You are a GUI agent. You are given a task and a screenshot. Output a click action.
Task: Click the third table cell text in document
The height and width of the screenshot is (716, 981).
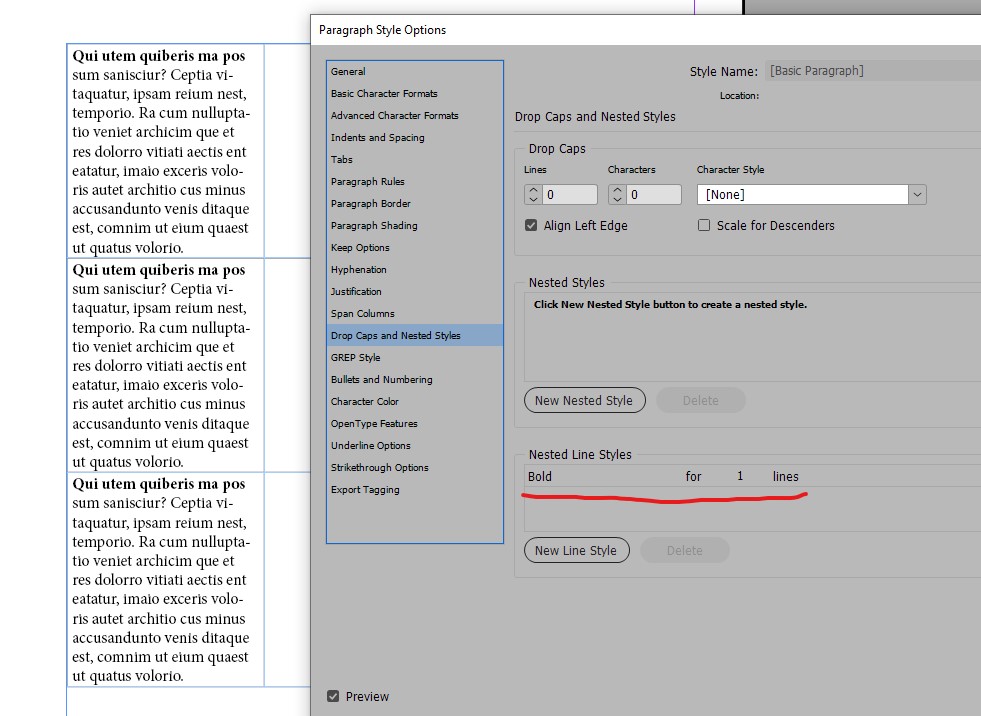pyautogui.click(x=161, y=580)
